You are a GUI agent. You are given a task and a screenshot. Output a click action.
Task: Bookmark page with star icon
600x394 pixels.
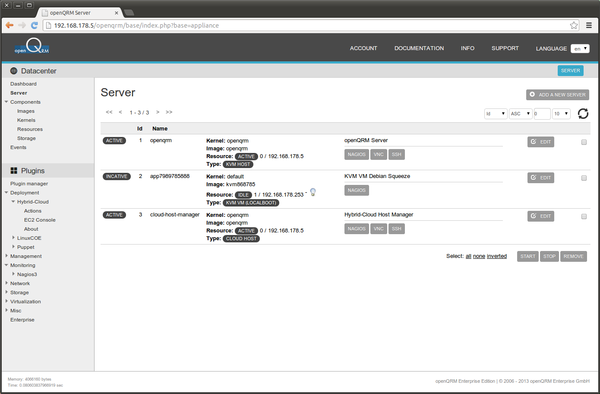(574, 25)
